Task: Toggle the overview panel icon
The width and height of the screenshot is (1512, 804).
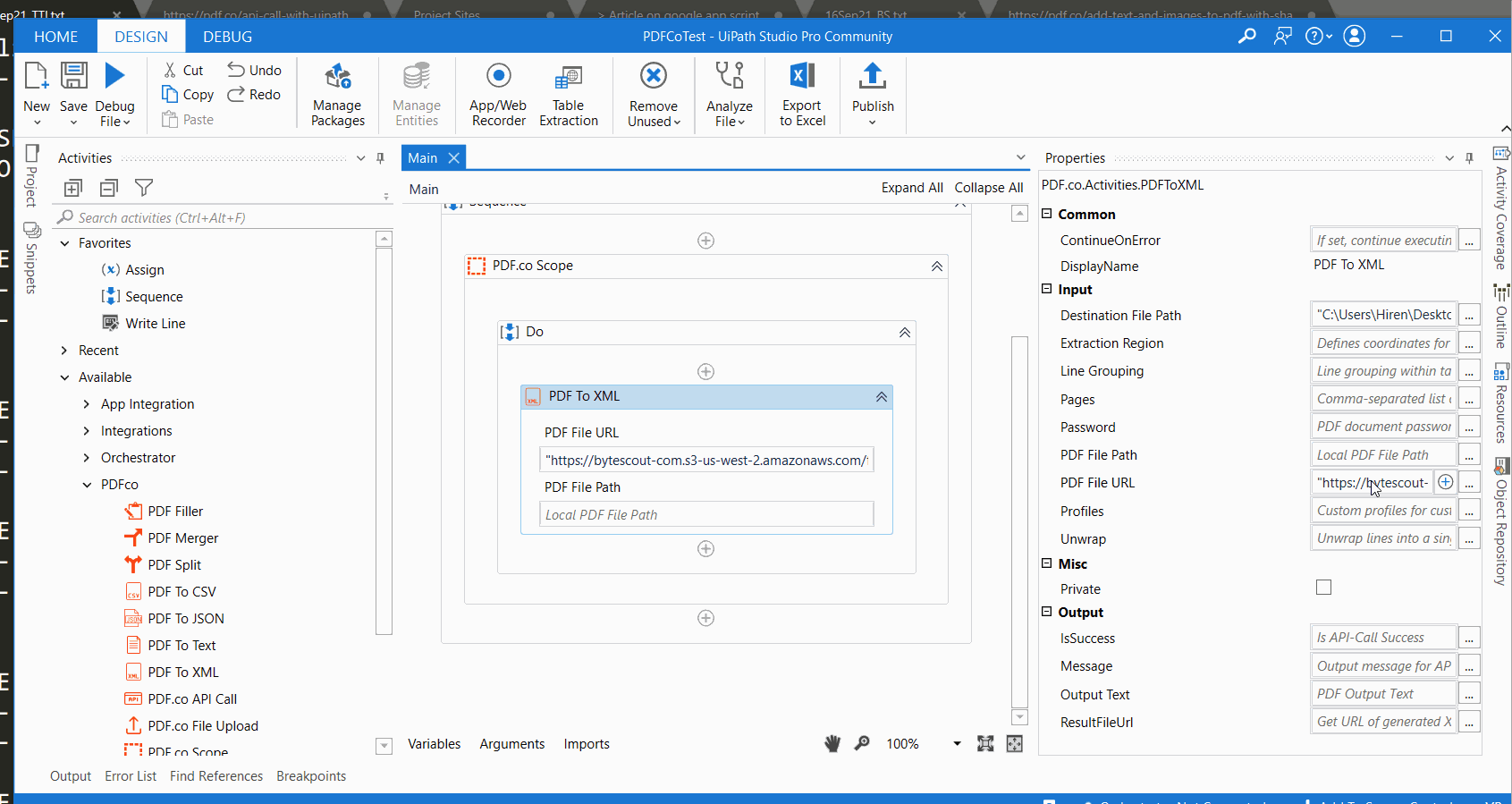Action: 1015,743
